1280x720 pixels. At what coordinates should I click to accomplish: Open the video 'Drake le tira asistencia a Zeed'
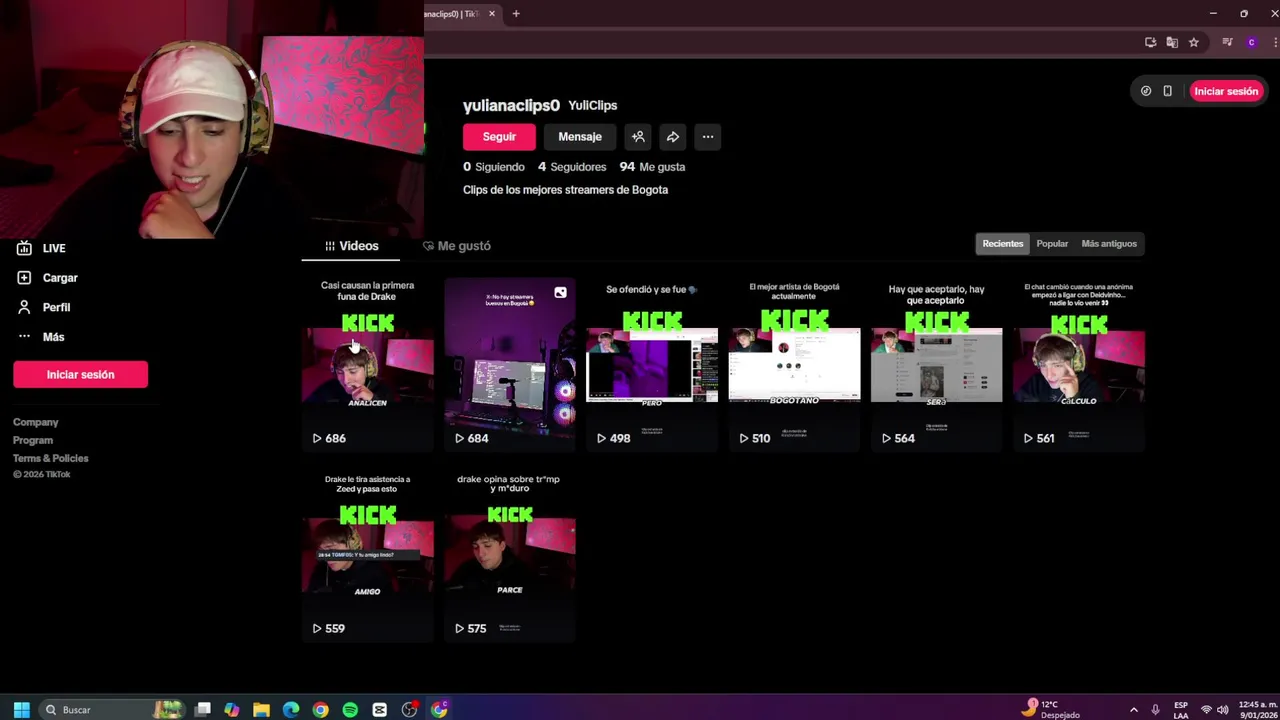367,556
